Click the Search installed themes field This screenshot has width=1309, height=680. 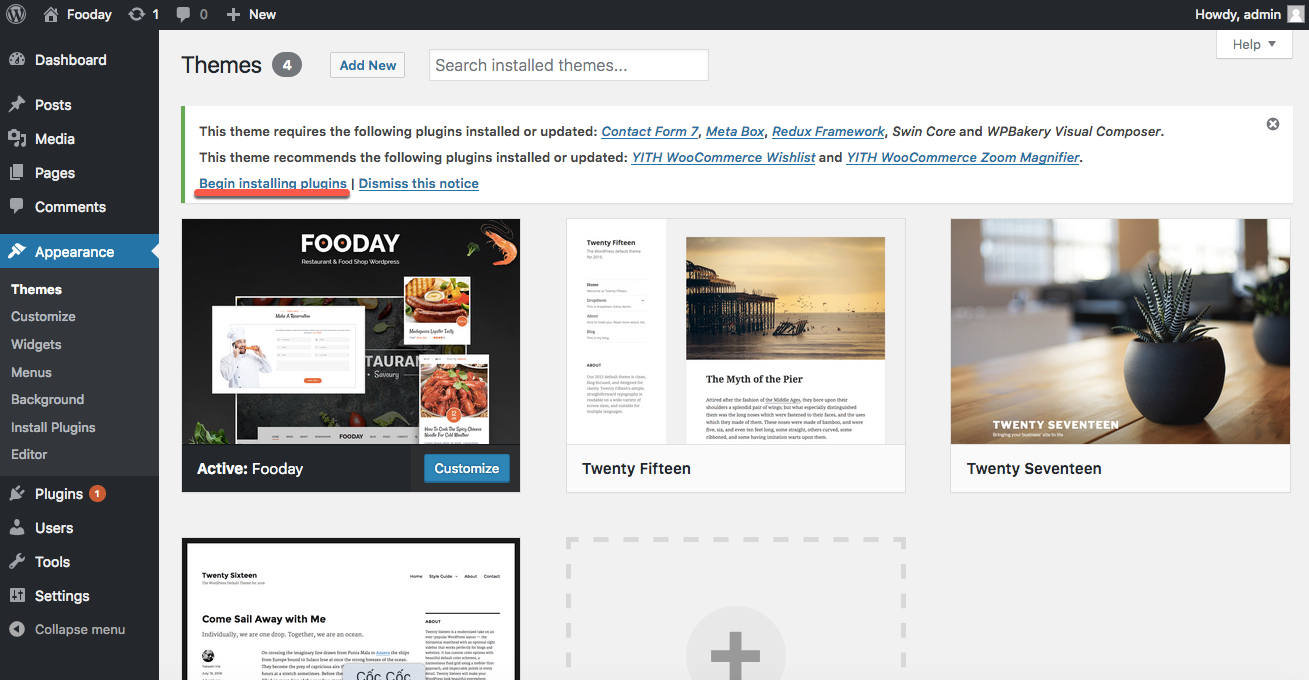[x=569, y=65]
